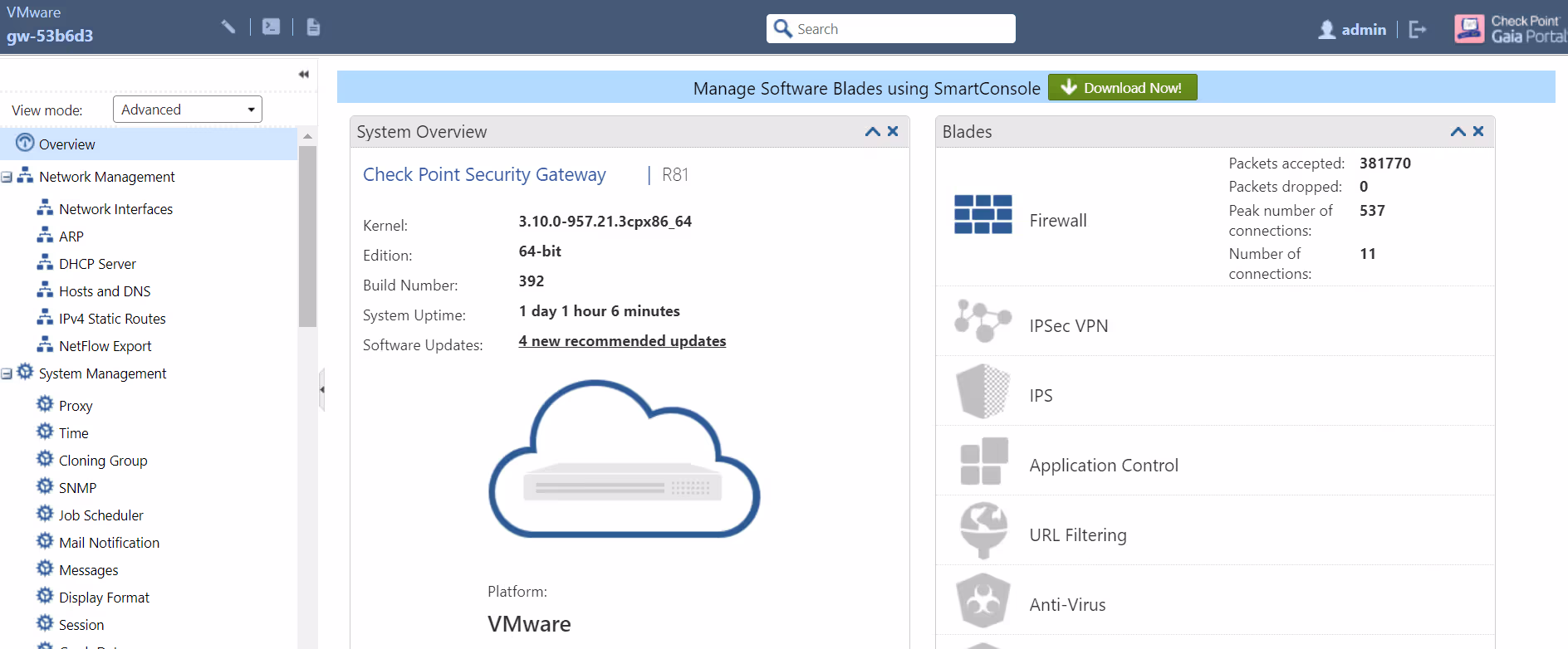Click the Overview icon in sidebar
The width and height of the screenshot is (1568, 649).
click(x=26, y=143)
